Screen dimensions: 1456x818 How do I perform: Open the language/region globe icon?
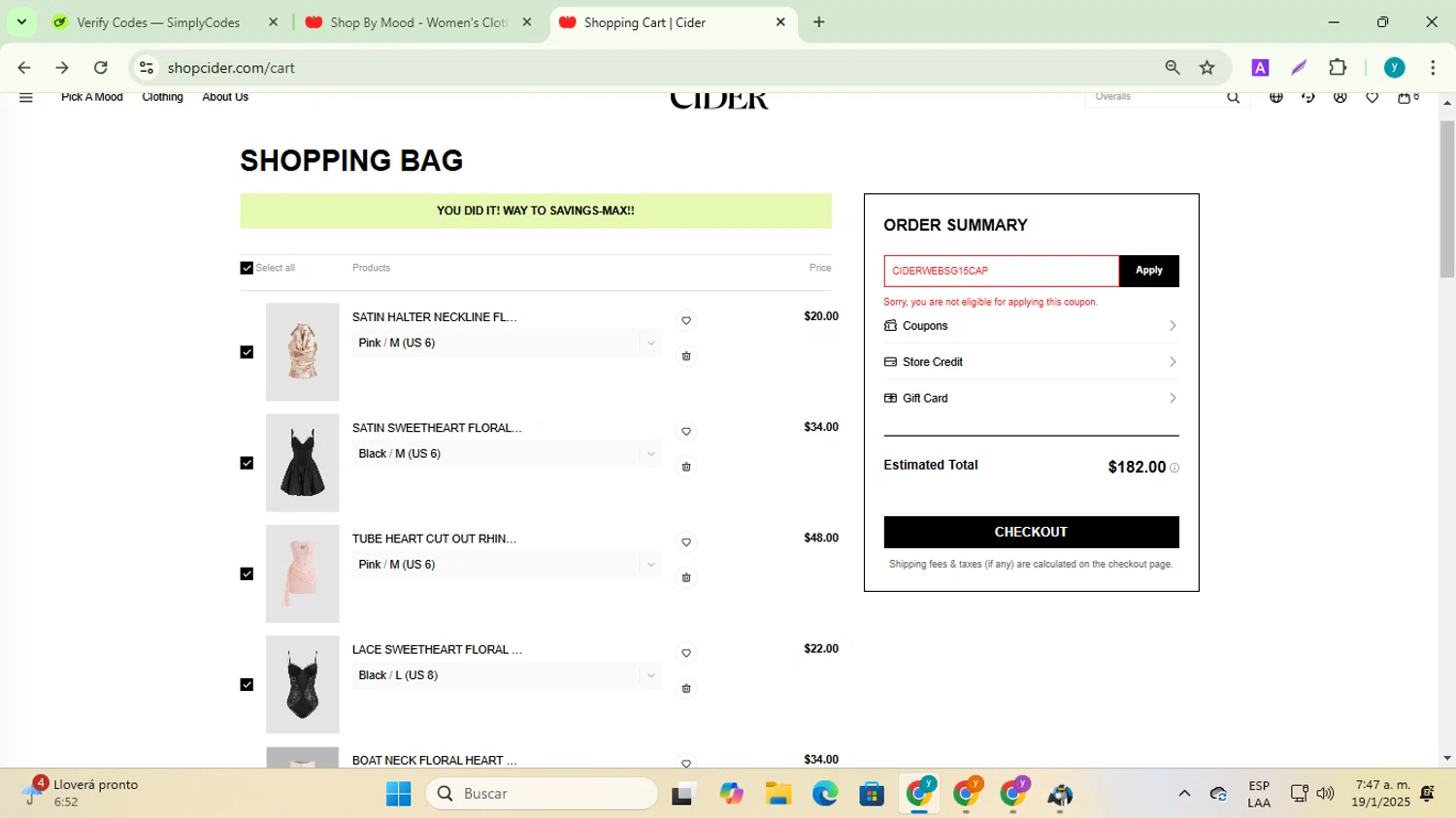tap(1276, 97)
